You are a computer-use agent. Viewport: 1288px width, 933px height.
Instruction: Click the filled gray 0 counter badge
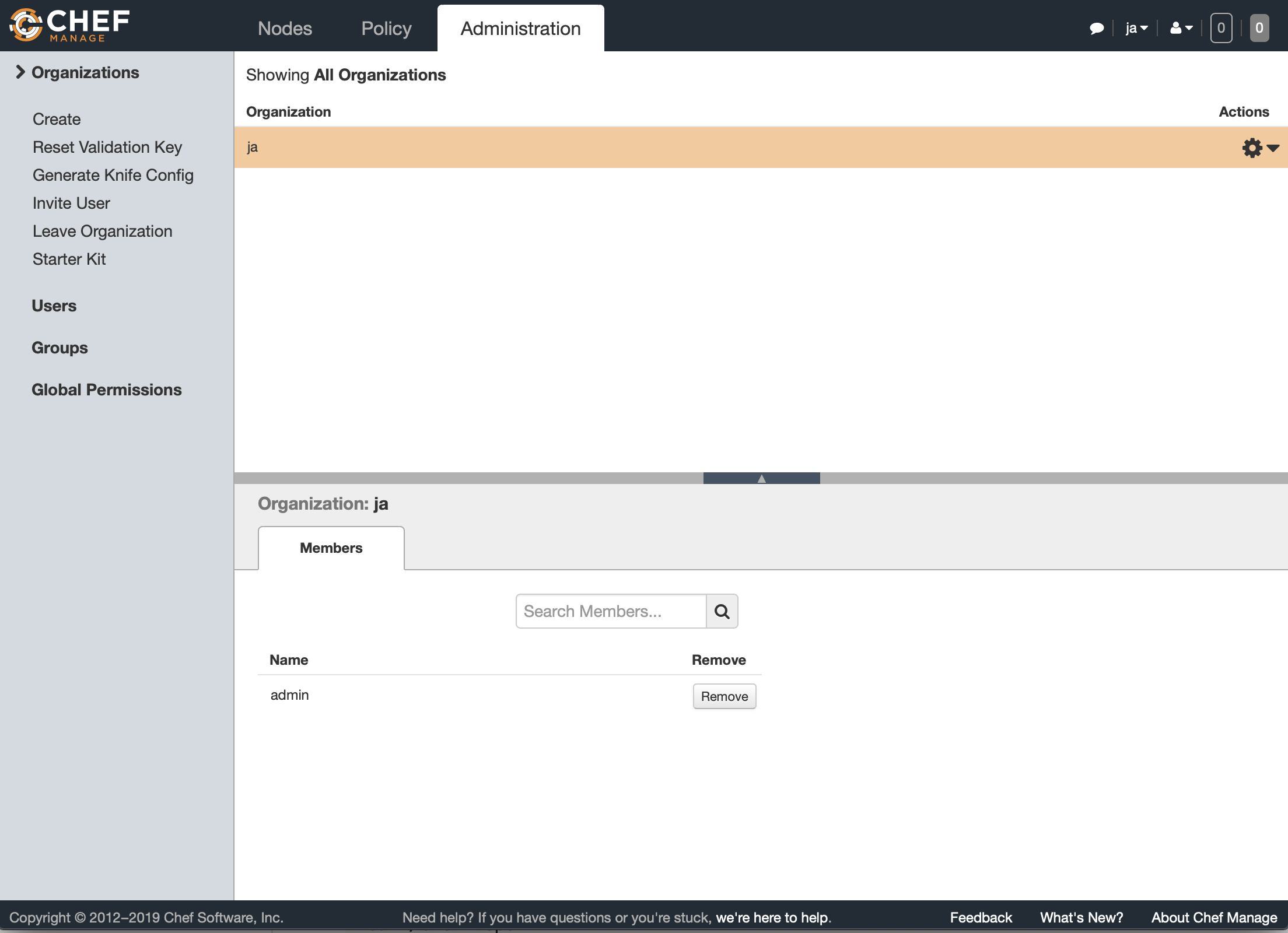(1259, 28)
